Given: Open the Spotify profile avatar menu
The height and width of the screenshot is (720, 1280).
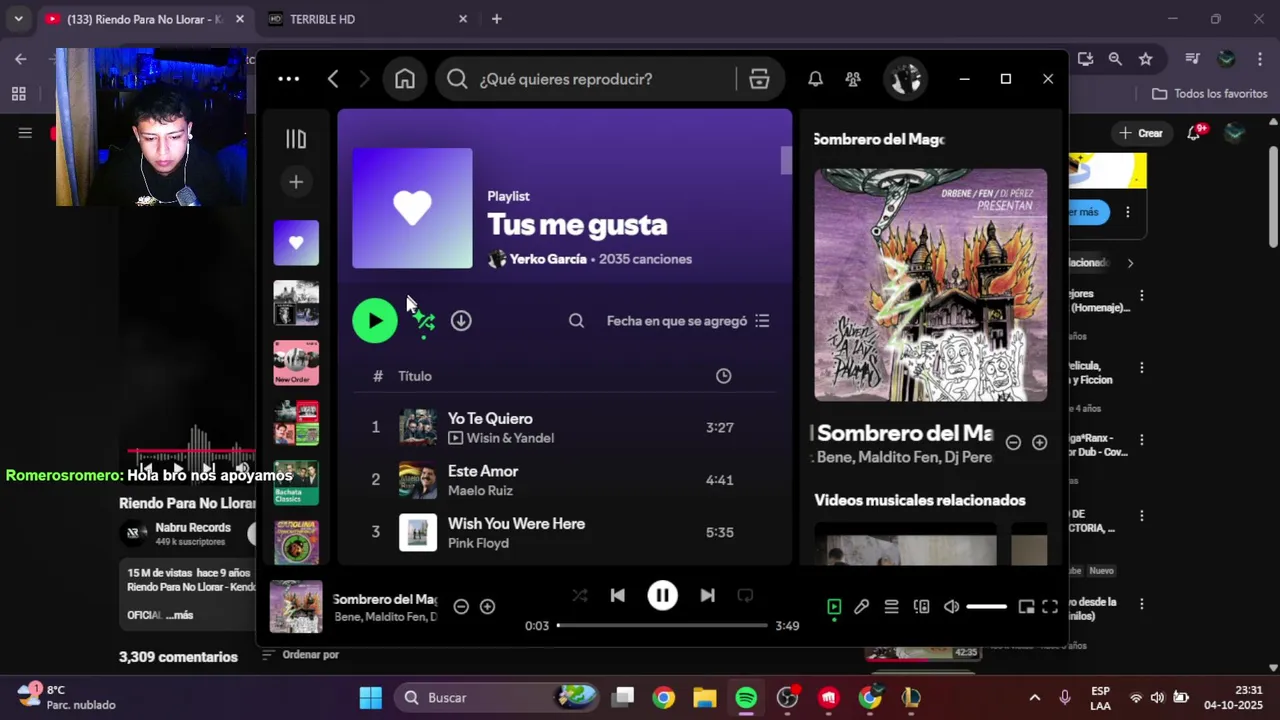Looking at the screenshot, I should (x=905, y=79).
